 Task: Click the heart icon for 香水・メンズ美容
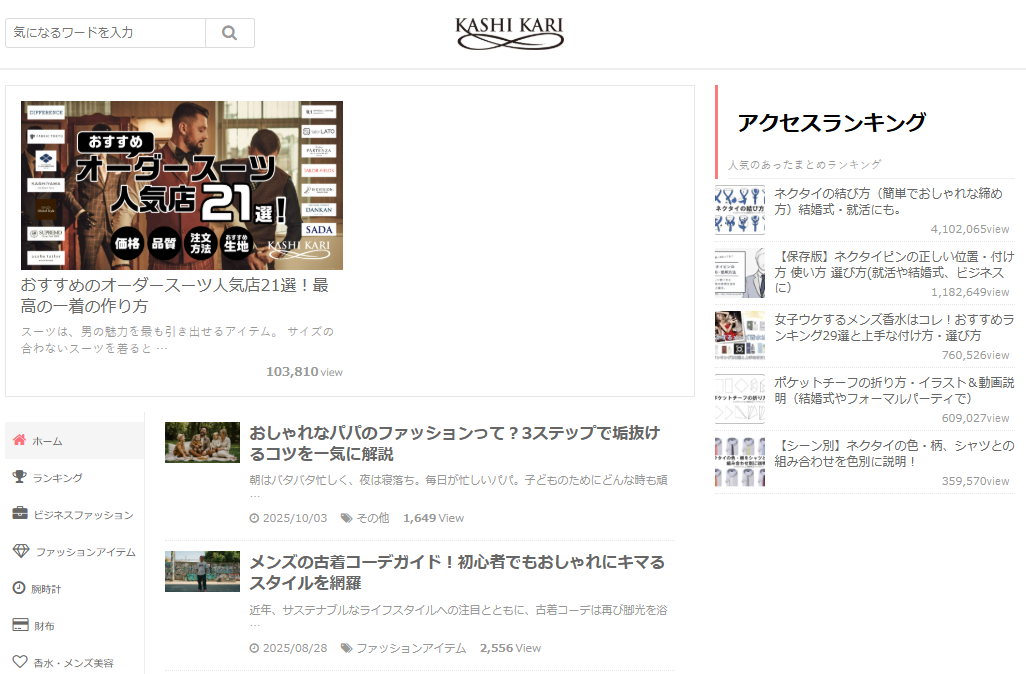pyautogui.click(x=19, y=662)
